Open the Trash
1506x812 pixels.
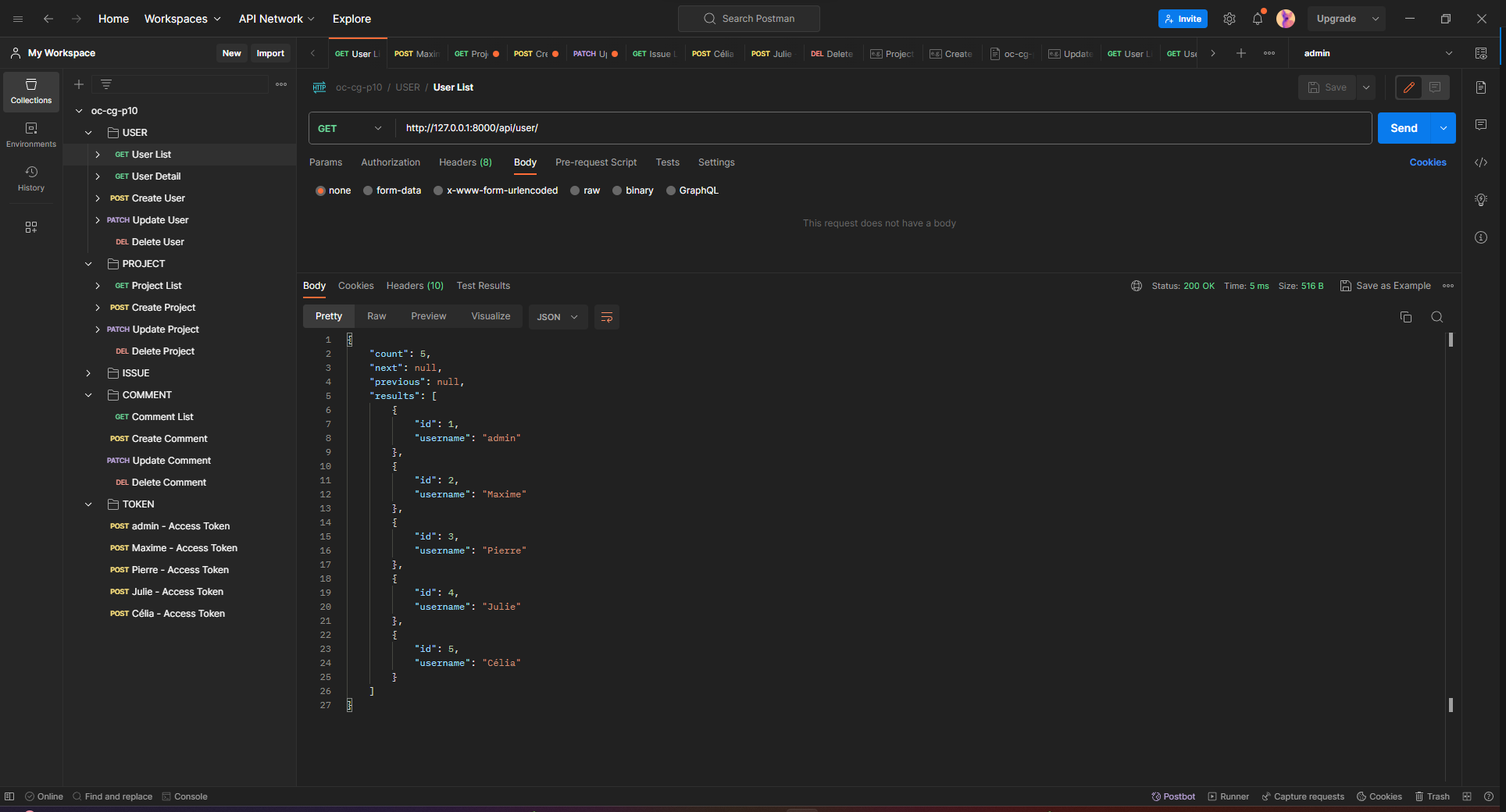coord(1433,796)
